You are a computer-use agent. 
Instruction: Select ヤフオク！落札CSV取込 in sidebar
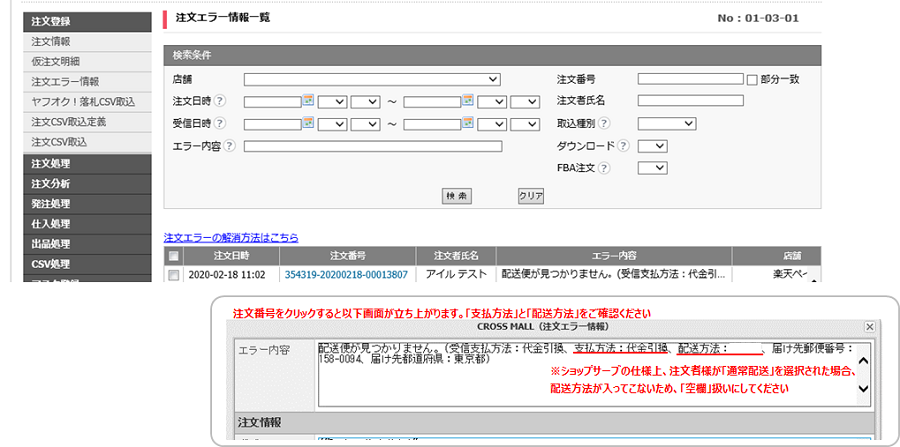(87, 102)
